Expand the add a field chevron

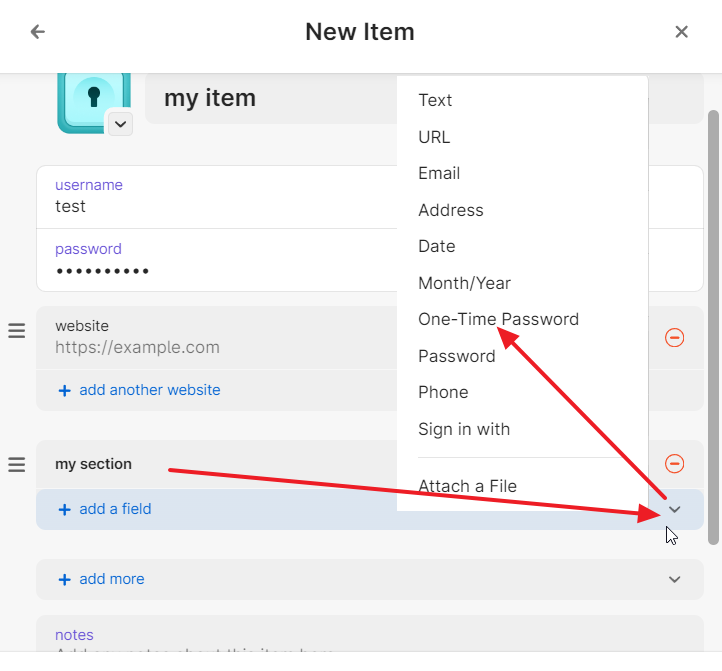click(675, 509)
